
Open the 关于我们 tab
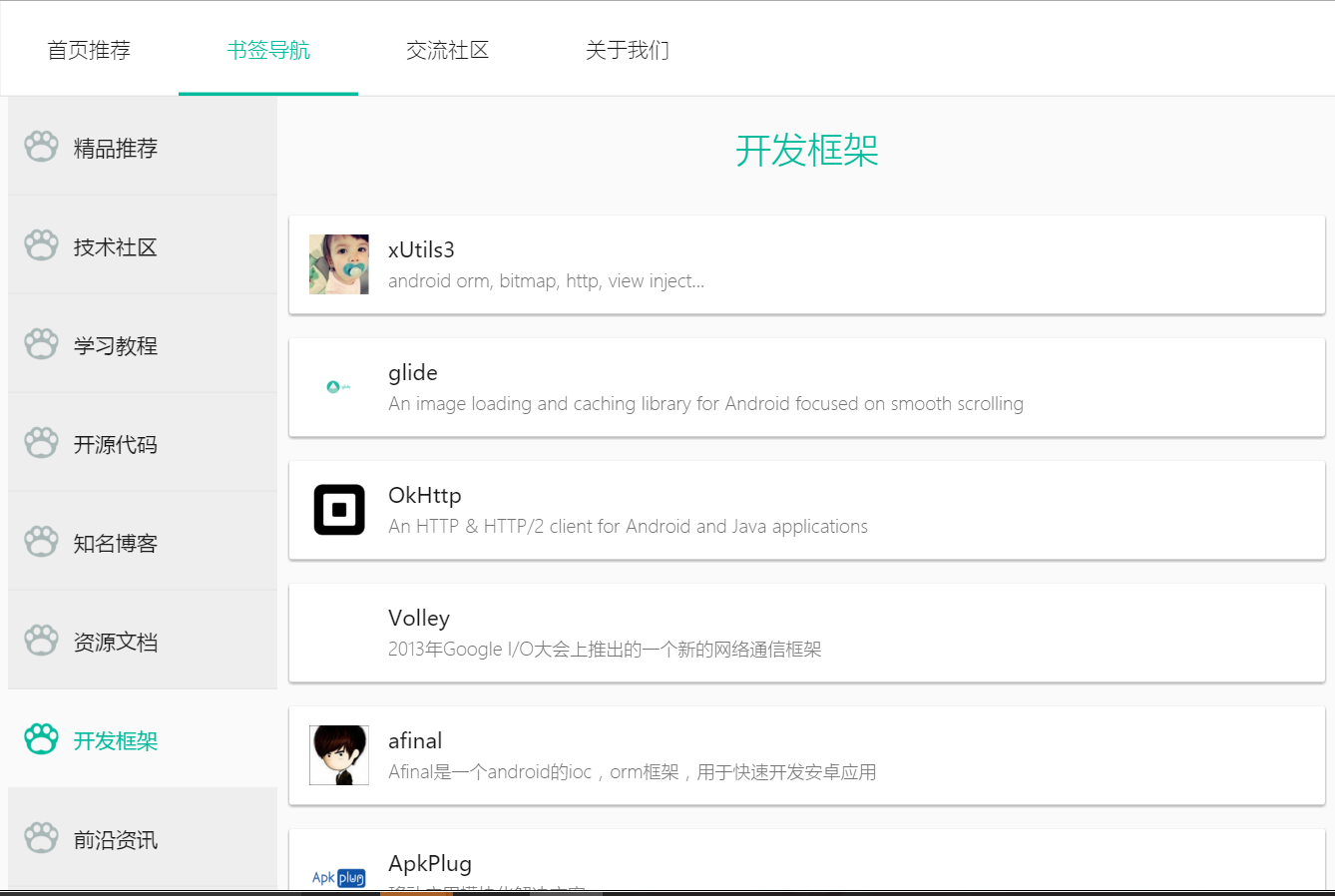tap(628, 50)
